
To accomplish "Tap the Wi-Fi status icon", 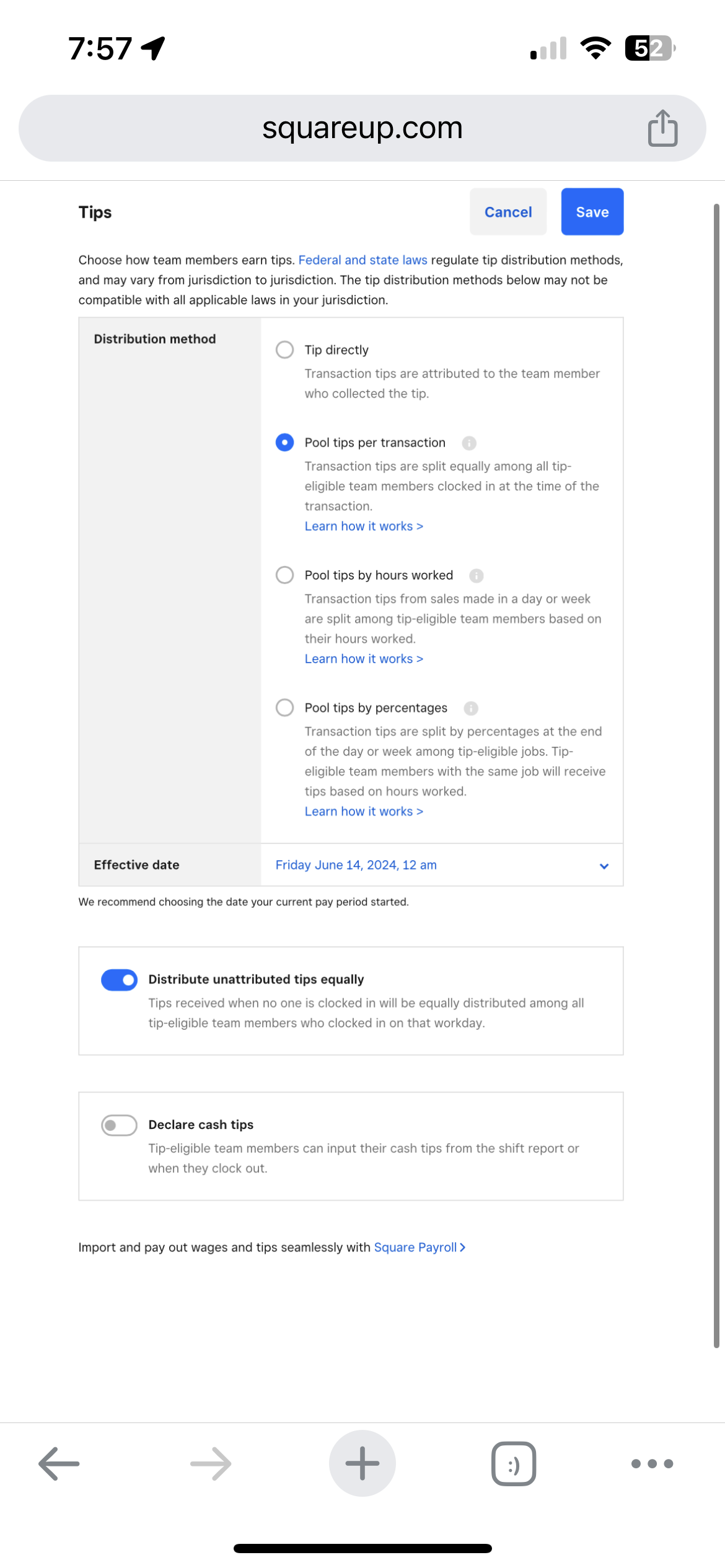I will 595,48.
